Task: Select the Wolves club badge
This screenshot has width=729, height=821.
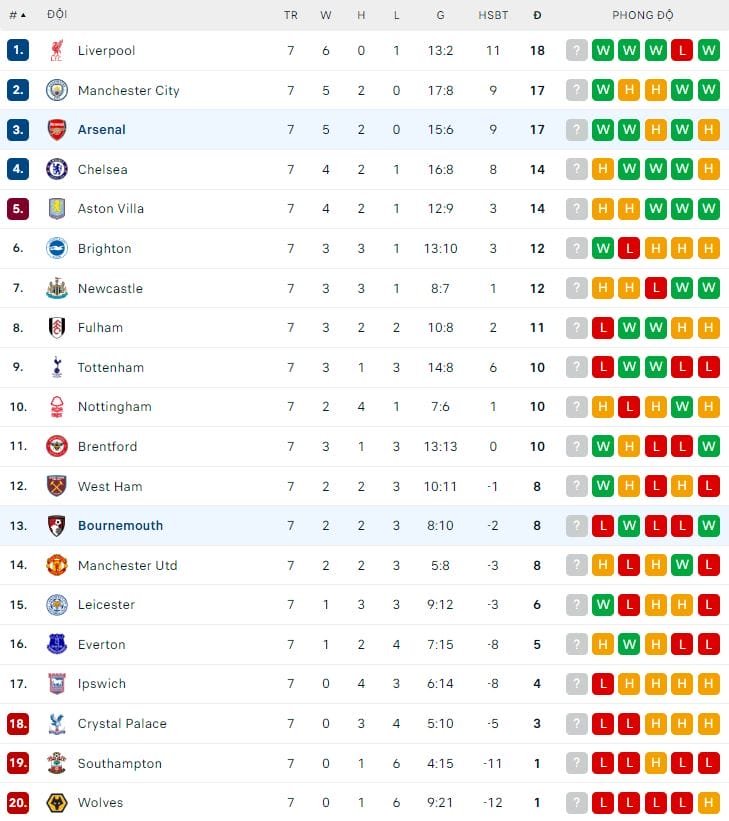Action: pyautogui.click(x=57, y=802)
